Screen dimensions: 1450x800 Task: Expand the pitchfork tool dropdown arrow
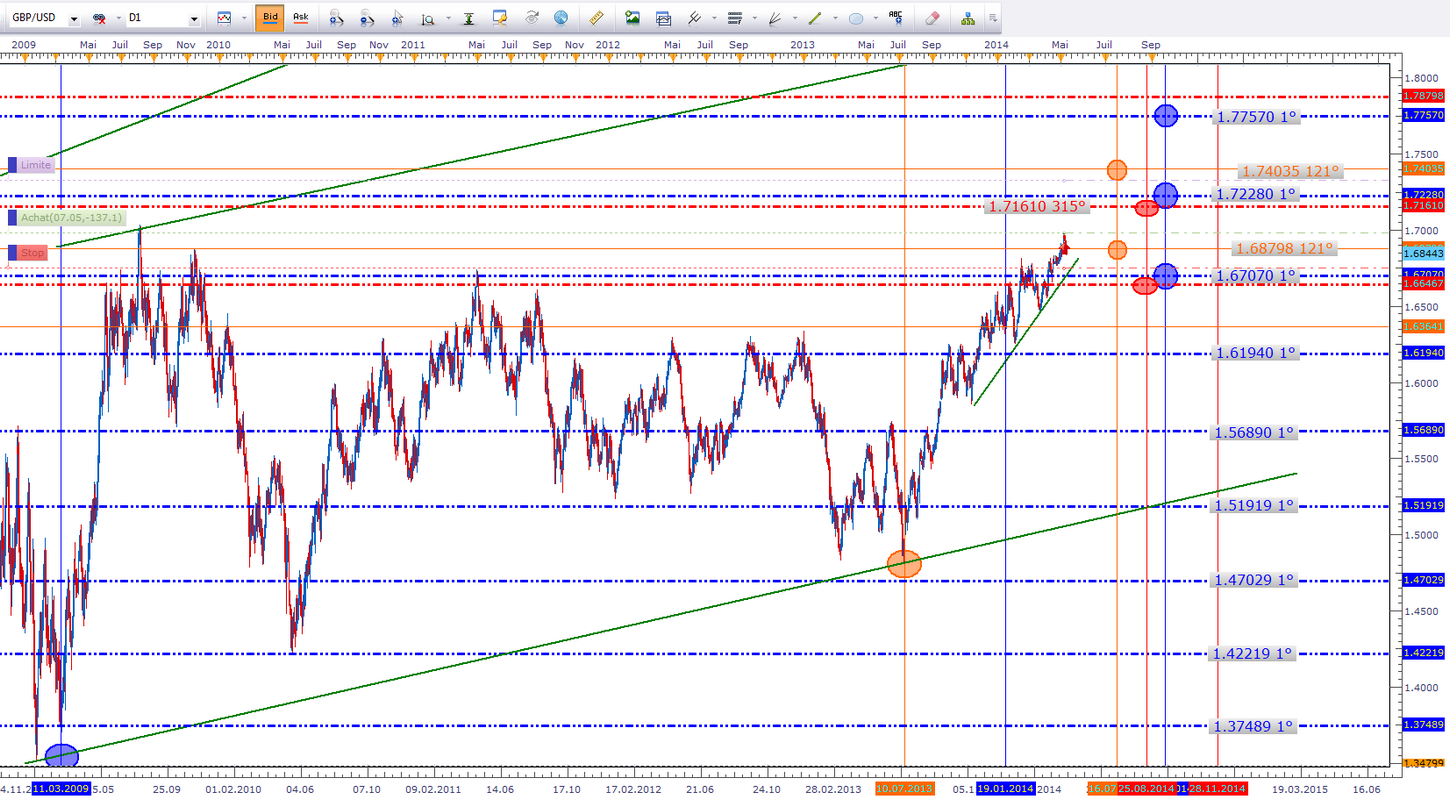point(712,18)
